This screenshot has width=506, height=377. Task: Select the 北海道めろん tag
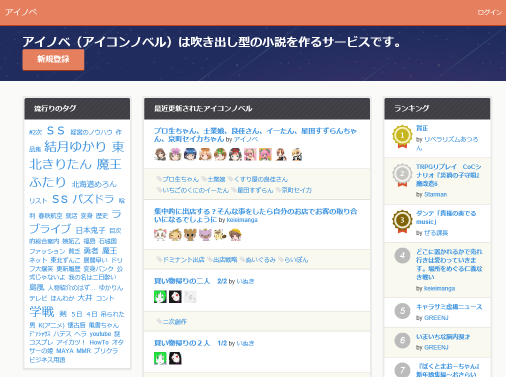(x=94, y=184)
